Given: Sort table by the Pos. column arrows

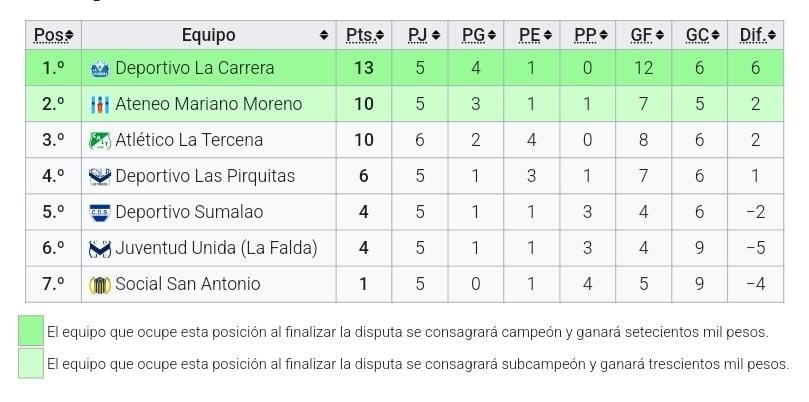Looking at the screenshot, I should click(68, 36).
